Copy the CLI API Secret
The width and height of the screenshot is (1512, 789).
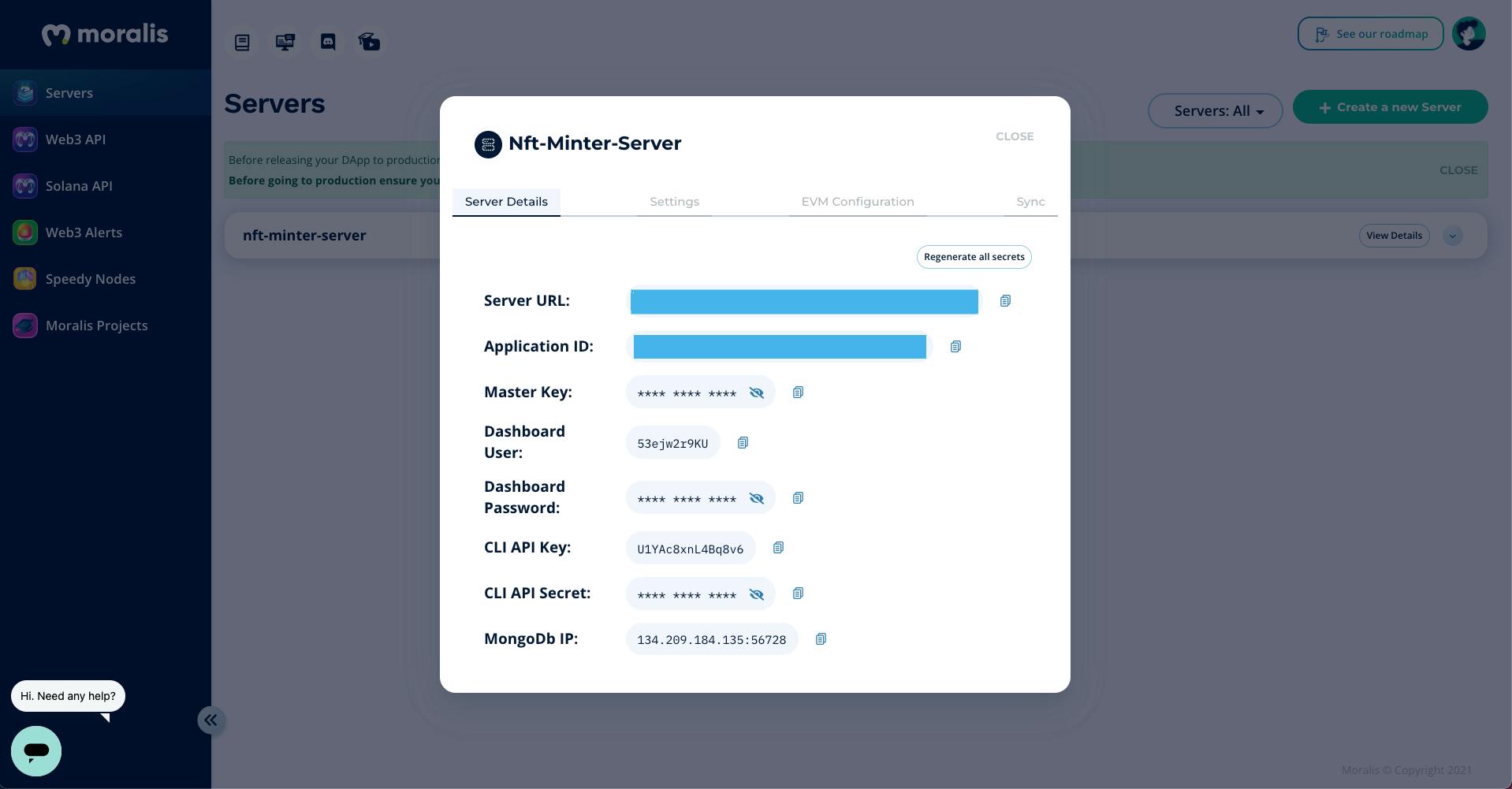coord(798,594)
